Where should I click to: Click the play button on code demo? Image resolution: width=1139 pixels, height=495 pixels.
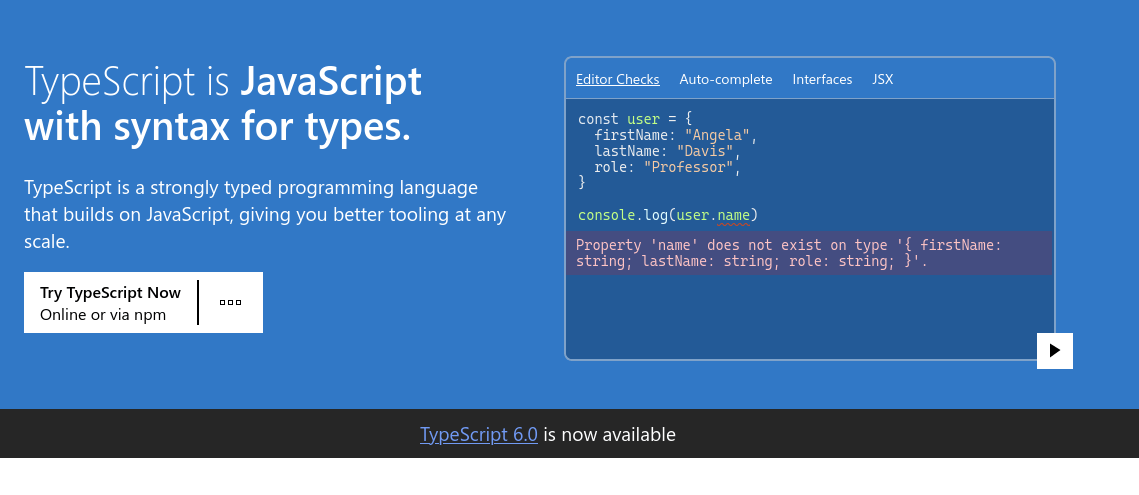1055,350
